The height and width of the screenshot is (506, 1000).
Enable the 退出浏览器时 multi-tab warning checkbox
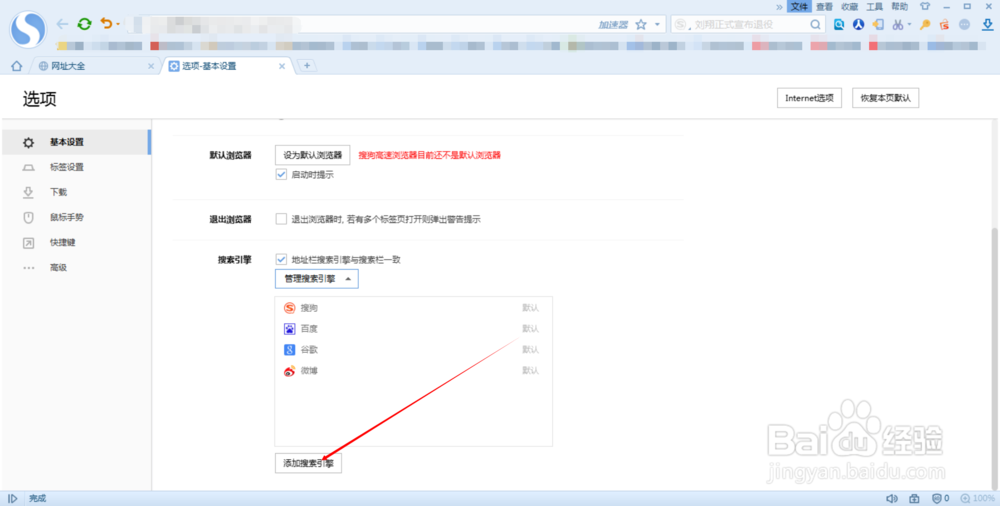coord(281,219)
